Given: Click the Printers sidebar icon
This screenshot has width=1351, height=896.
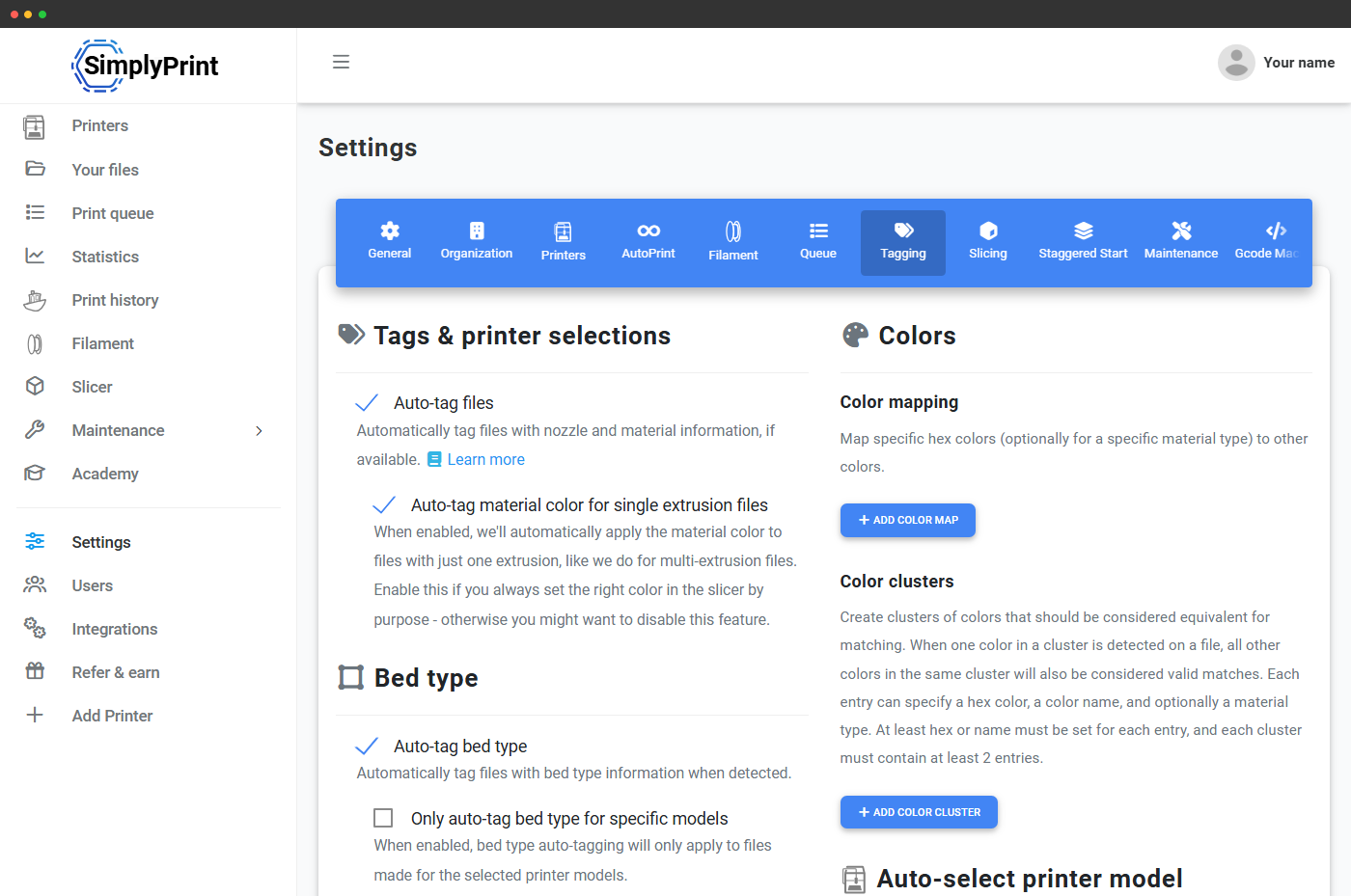Looking at the screenshot, I should (x=35, y=126).
